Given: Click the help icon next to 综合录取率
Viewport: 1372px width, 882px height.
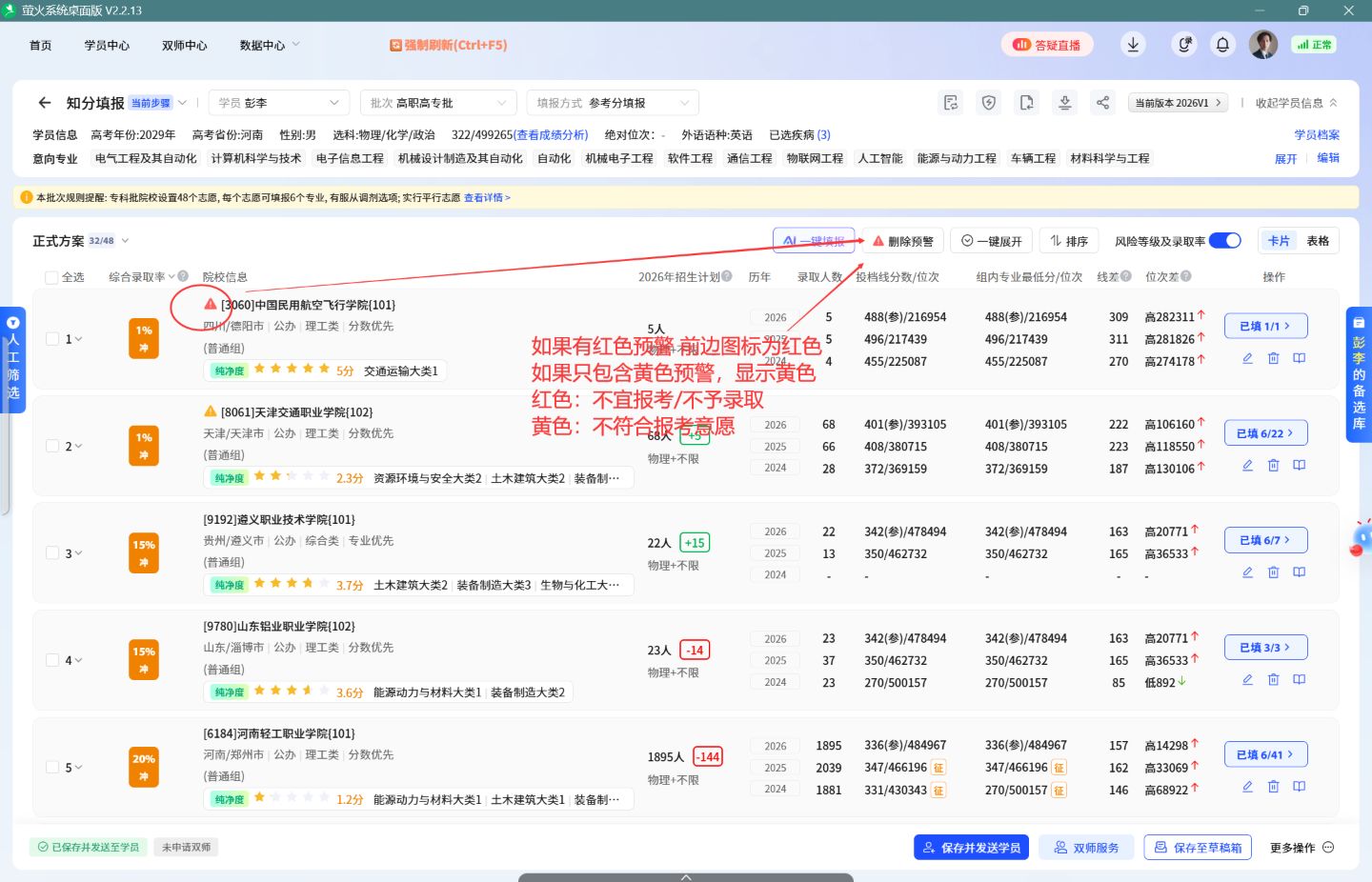Looking at the screenshot, I should tap(183, 276).
